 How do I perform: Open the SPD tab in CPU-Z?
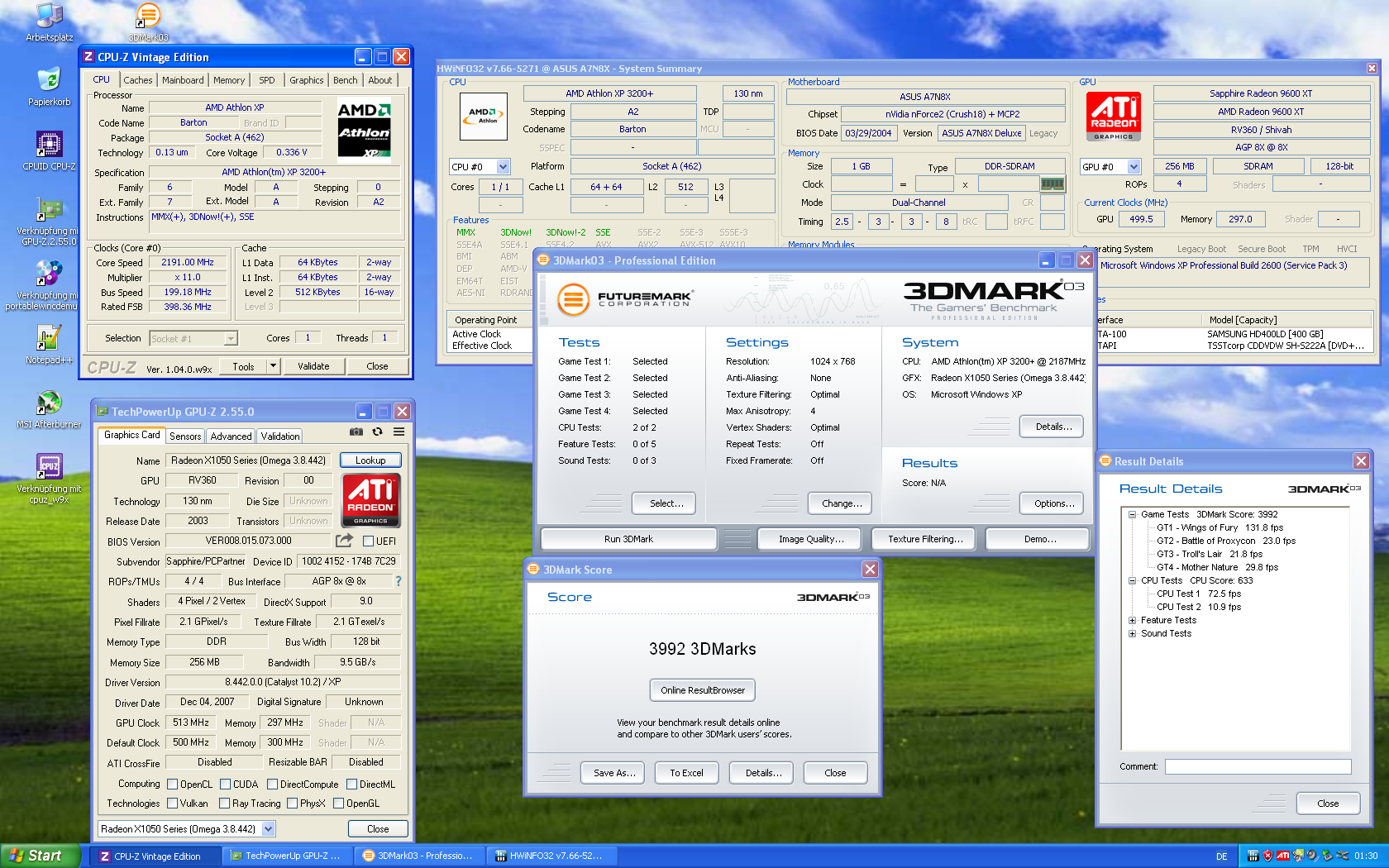click(266, 80)
